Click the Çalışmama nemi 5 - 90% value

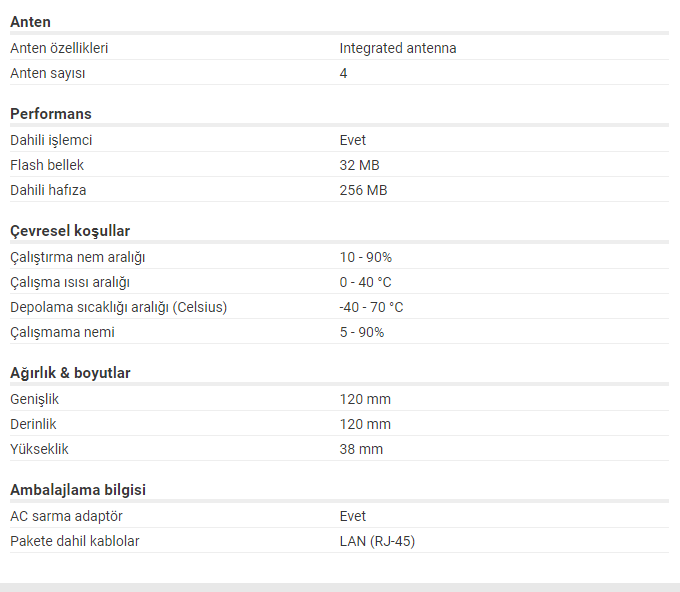coord(362,332)
